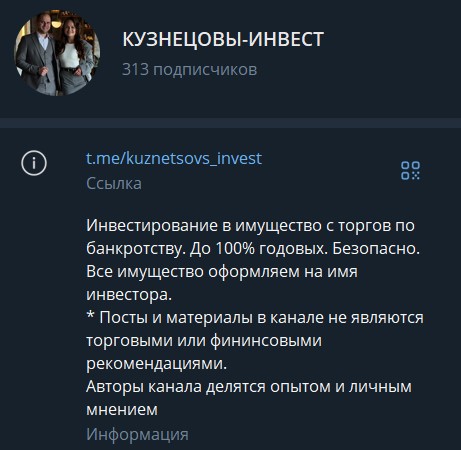The height and width of the screenshot is (450, 461).
Task: Click the Ссылка label under the link
Action: click(114, 184)
